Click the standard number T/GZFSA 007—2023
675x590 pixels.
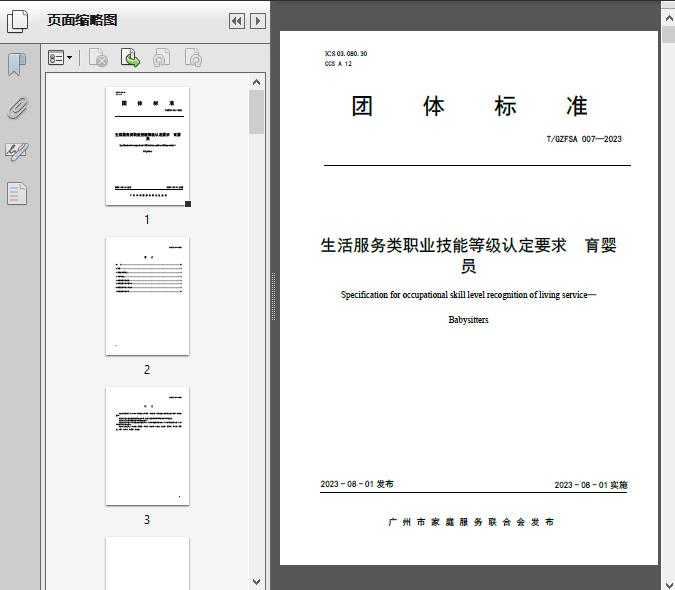pyautogui.click(x=584, y=139)
